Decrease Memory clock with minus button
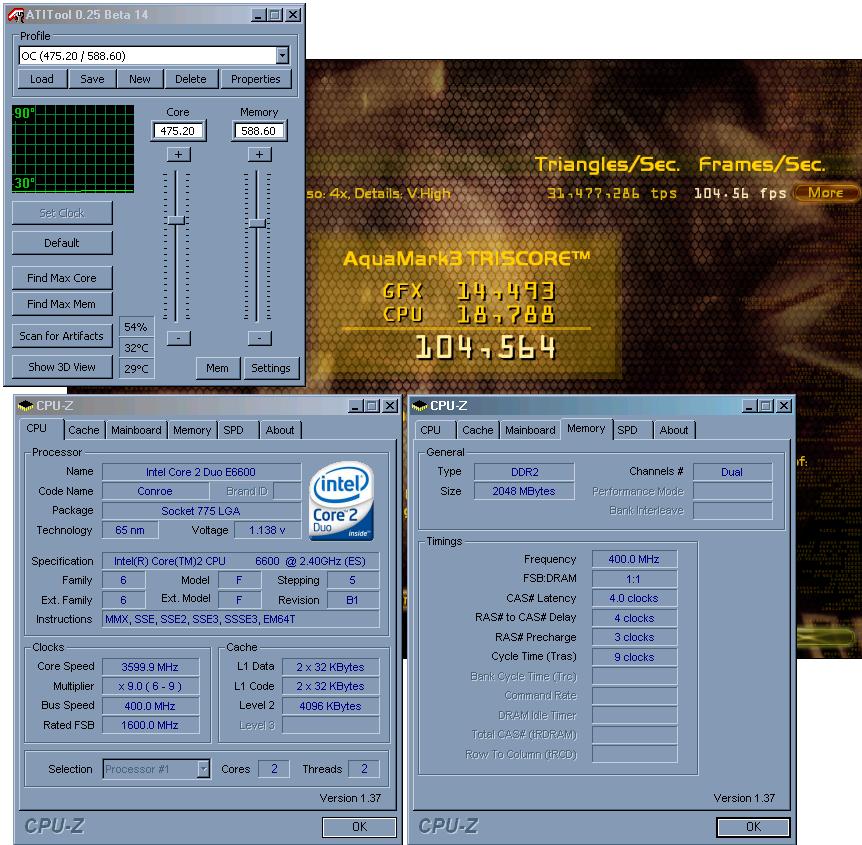Screen dimensions: 862x845 click(x=259, y=338)
